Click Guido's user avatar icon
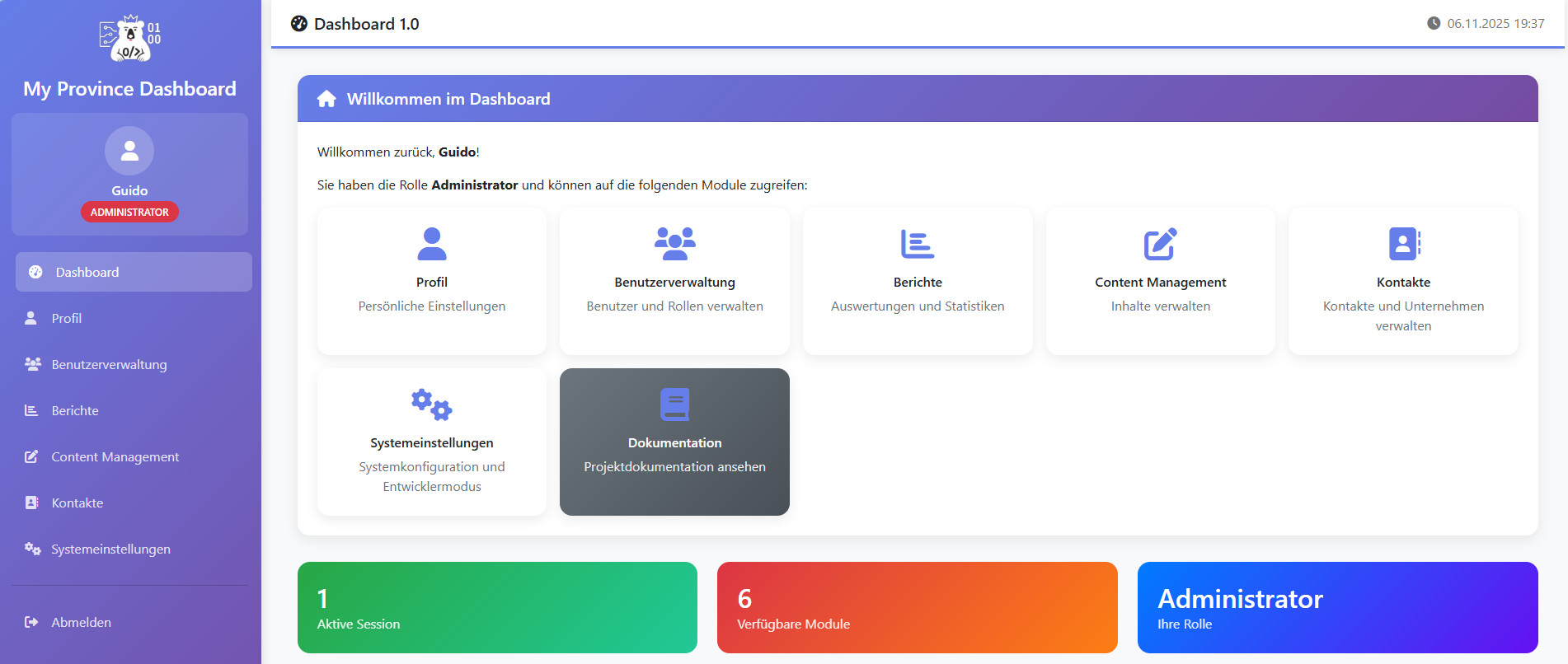The width and height of the screenshot is (1568, 664). pyautogui.click(x=129, y=151)
